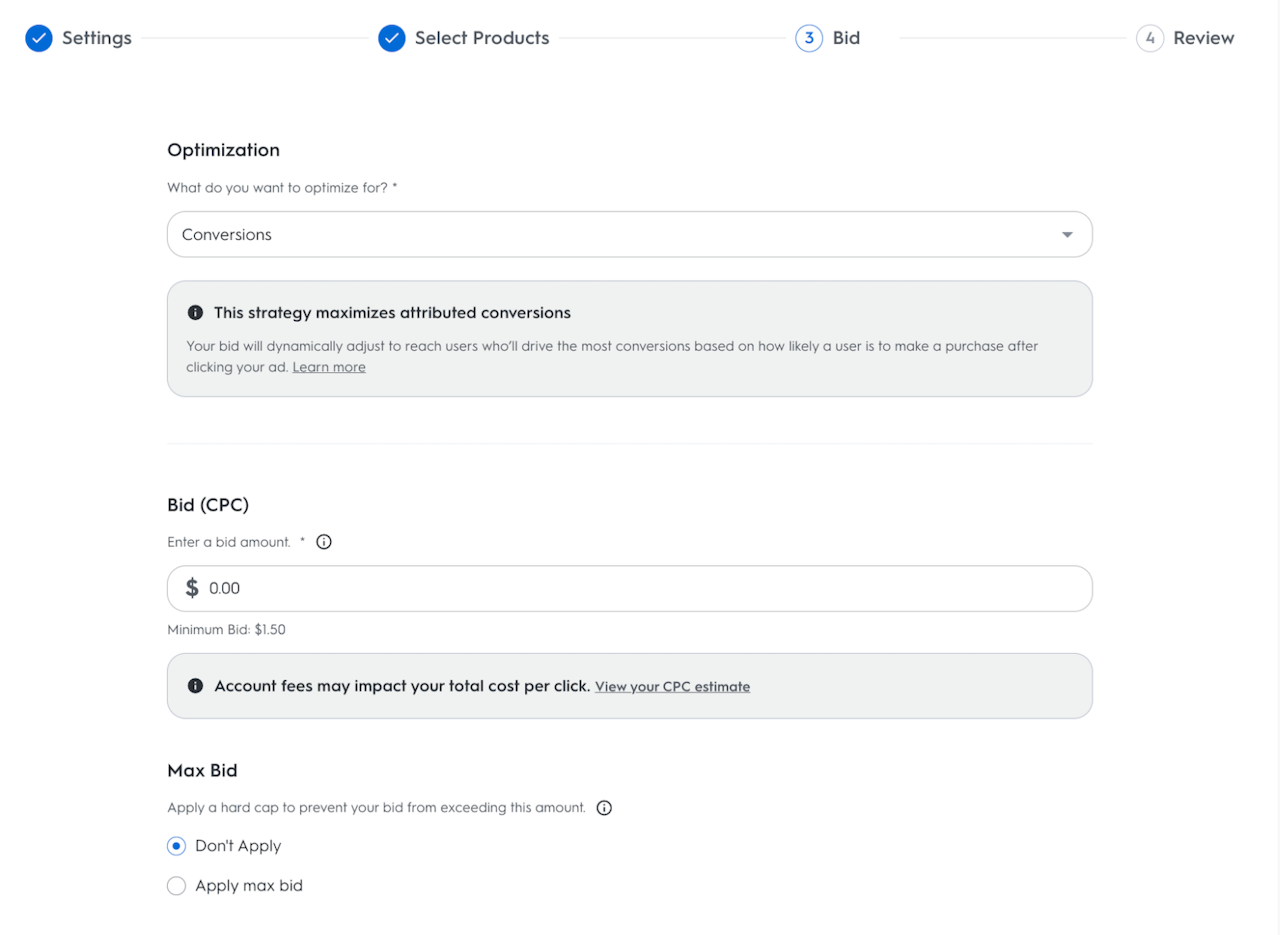The height and width of the screenshot is (935, 1280).
Task: Click the Bid step label
Action: [846, 38]
